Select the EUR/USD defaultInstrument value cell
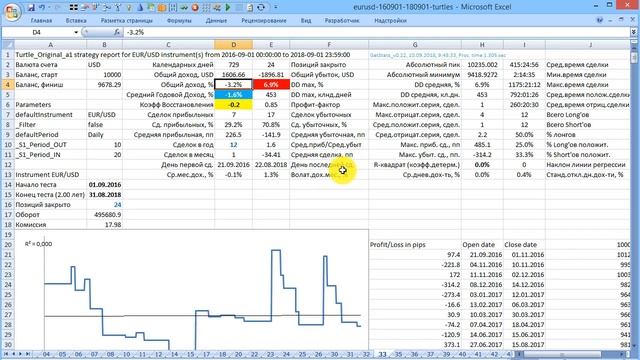The height and width of the screenshot is (360, 640). coord(104,115)
